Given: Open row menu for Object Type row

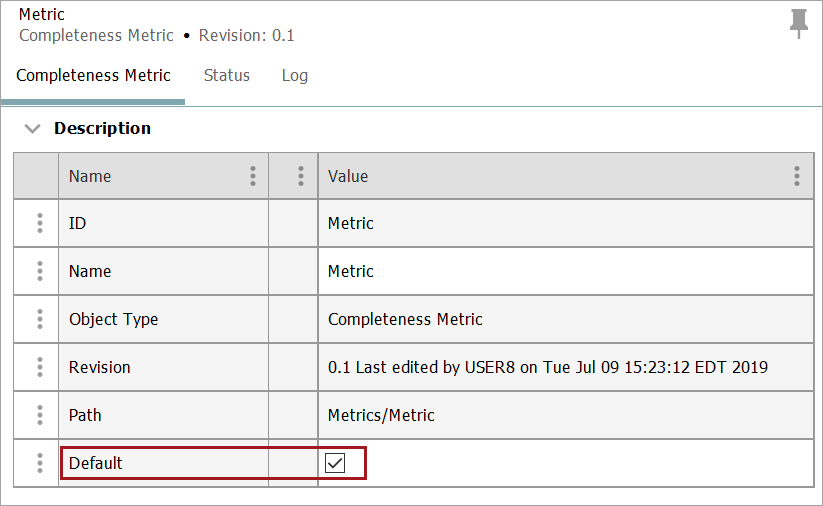Looking at the screenshot, I should (x=40, y=319).
